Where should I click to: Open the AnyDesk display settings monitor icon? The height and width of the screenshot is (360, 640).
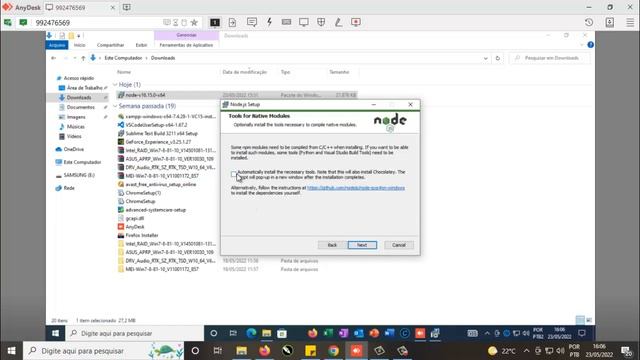[x=304, y=22]
